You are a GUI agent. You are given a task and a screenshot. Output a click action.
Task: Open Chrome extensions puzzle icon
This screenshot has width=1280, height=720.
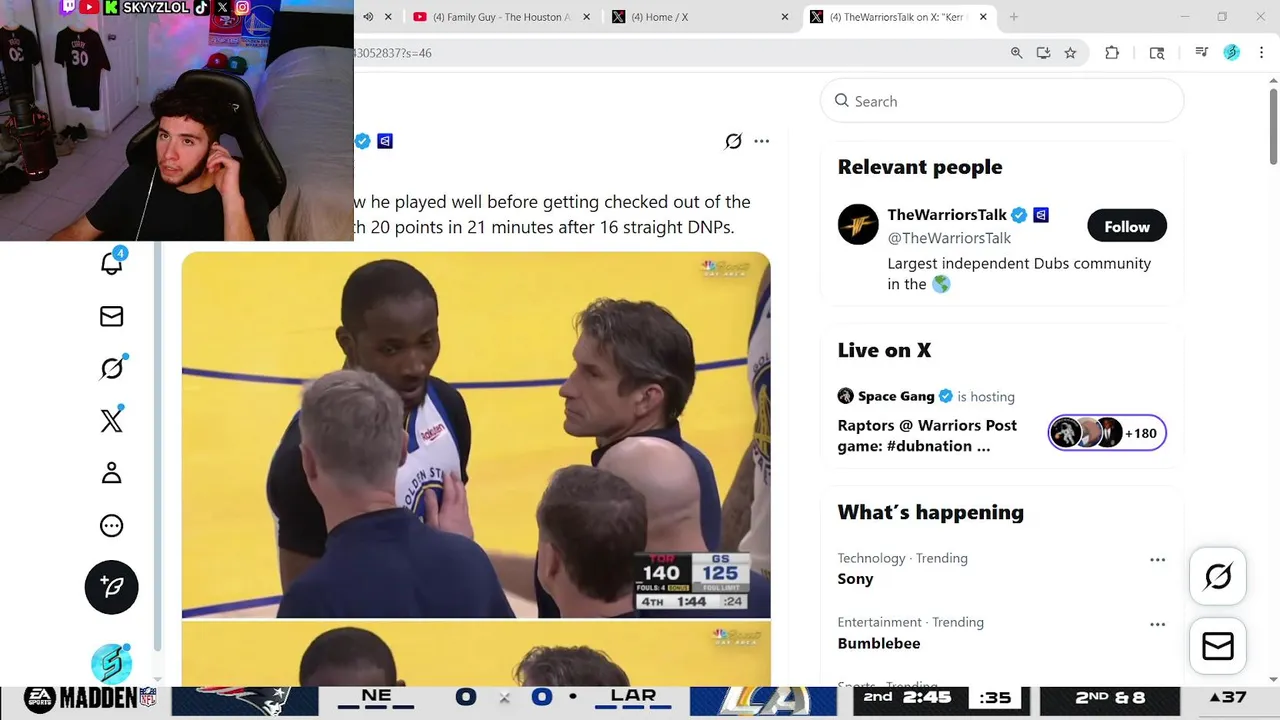pos(1112,53)
